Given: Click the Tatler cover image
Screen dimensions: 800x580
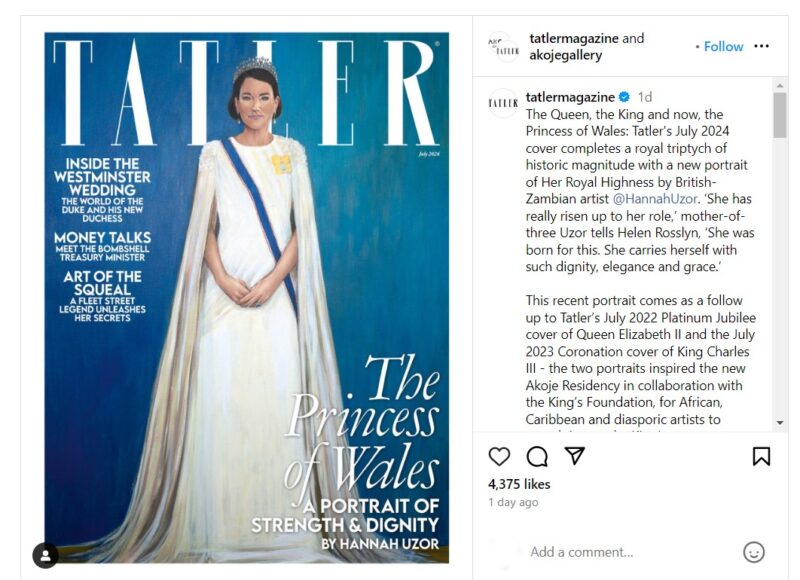Looking at the screenshot, I should (246, 297).
